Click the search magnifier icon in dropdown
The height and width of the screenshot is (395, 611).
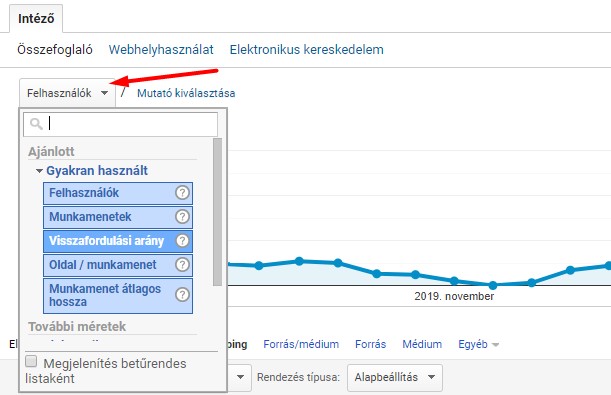[36, 124]
